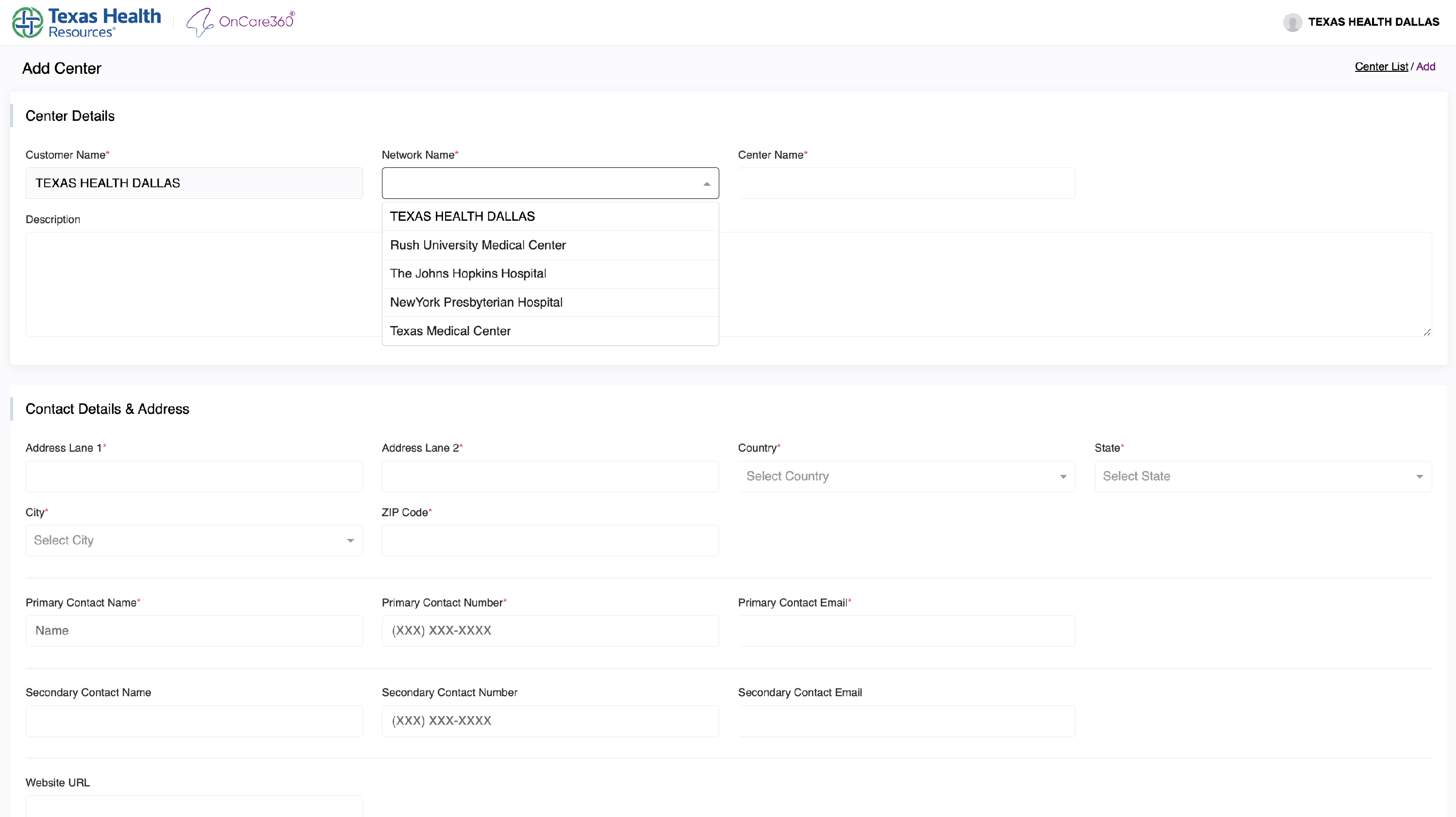Focus the Primary Contact Number field
Image resolution: width=1456 pixels, height=817 pixels.
pos(550,631)
